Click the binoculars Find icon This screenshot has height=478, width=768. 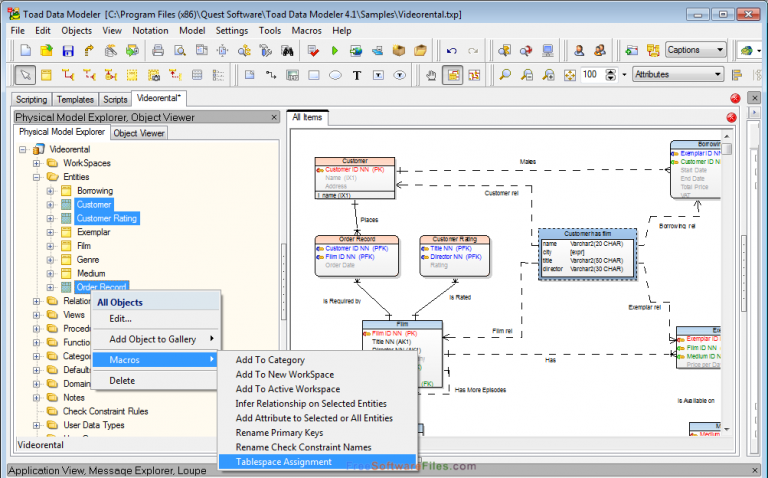pos(287,50)
